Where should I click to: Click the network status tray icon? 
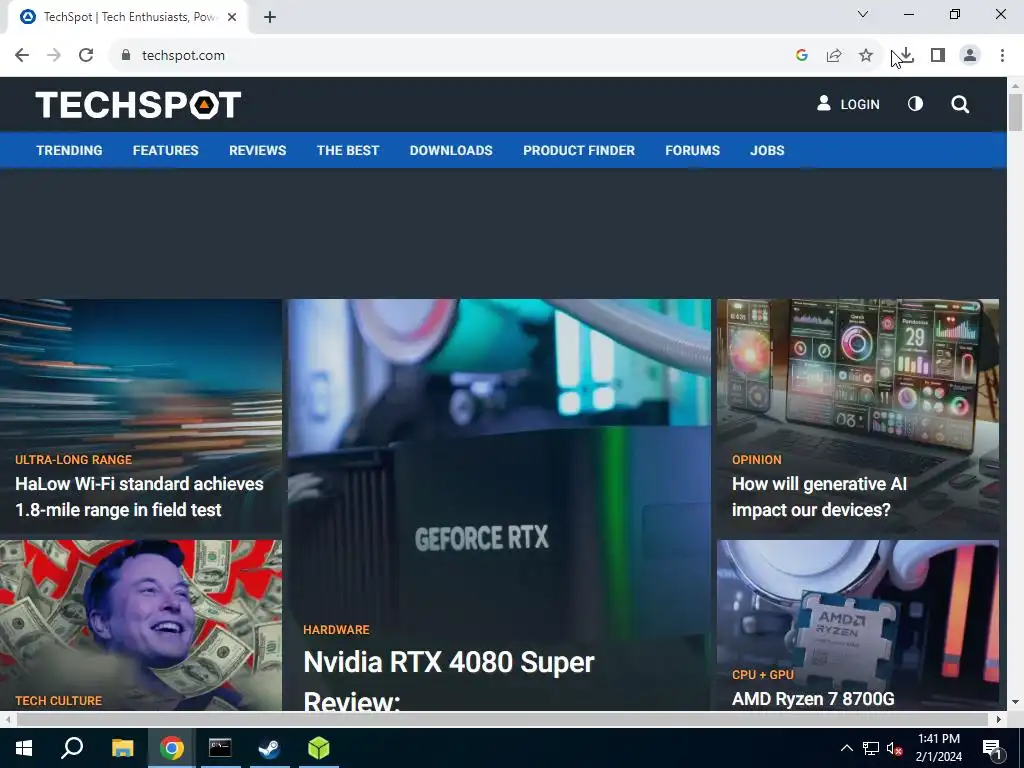(871, 748)
